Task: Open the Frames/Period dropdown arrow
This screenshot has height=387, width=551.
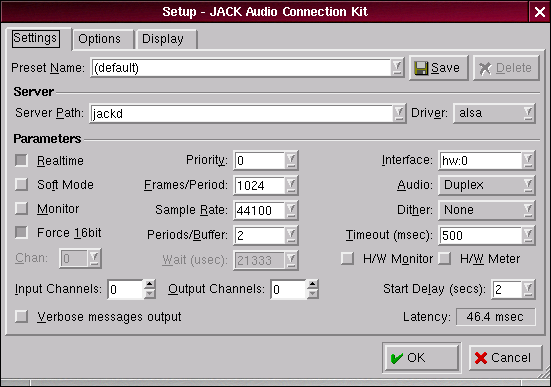Action: click(x=291, y=185)
